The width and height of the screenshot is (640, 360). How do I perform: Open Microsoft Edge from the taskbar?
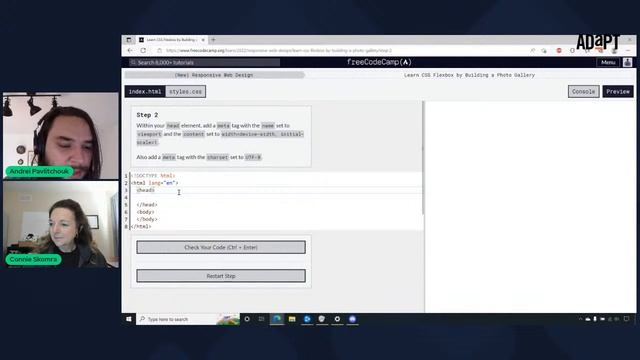pyautogui.click(x=277, y=319)
